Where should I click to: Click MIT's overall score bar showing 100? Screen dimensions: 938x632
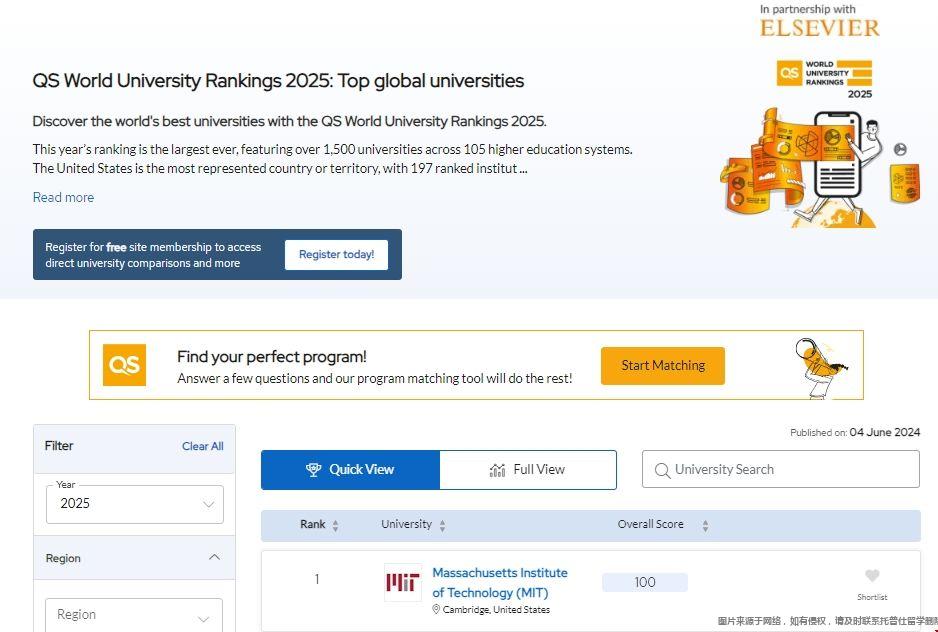coord(644,581)
